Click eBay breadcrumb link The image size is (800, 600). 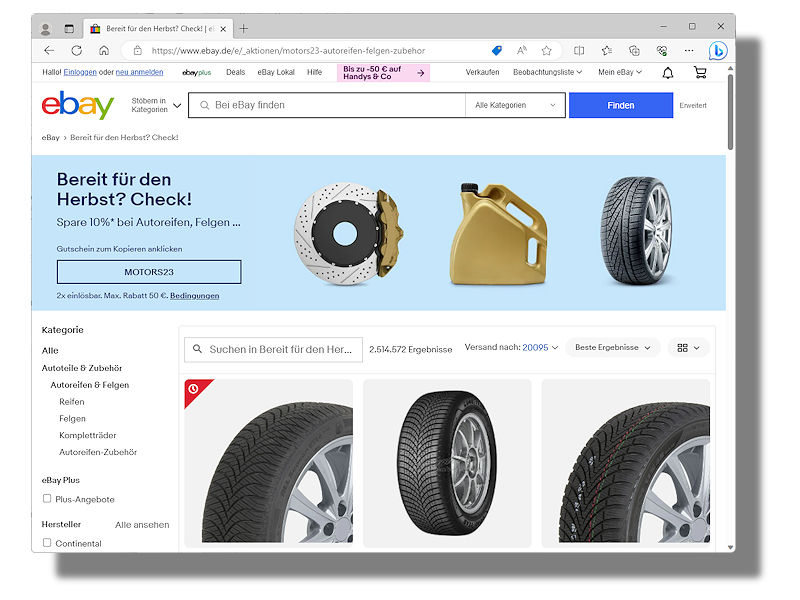click(x=51, y=137)
